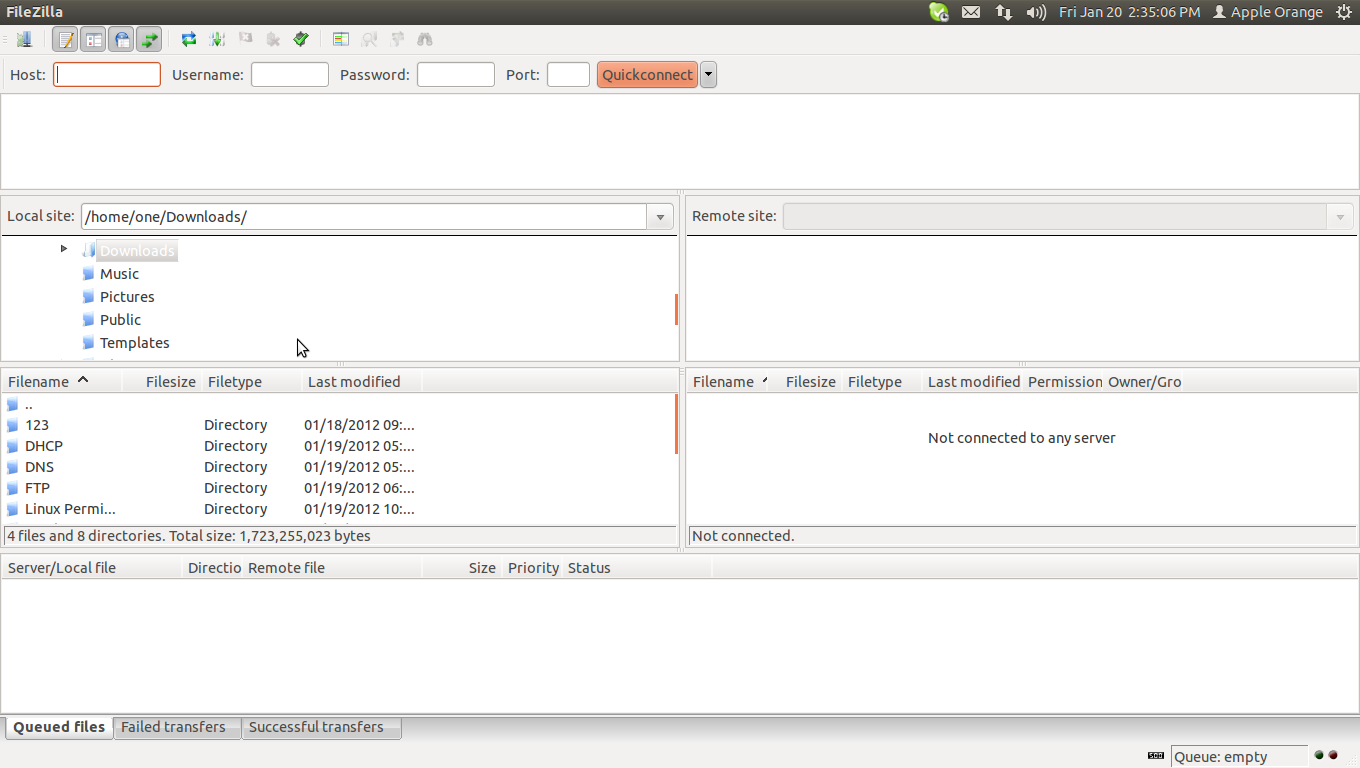Toggle the transfer queue display
The image size is (1360, 768).
click(x=149, y=39)
